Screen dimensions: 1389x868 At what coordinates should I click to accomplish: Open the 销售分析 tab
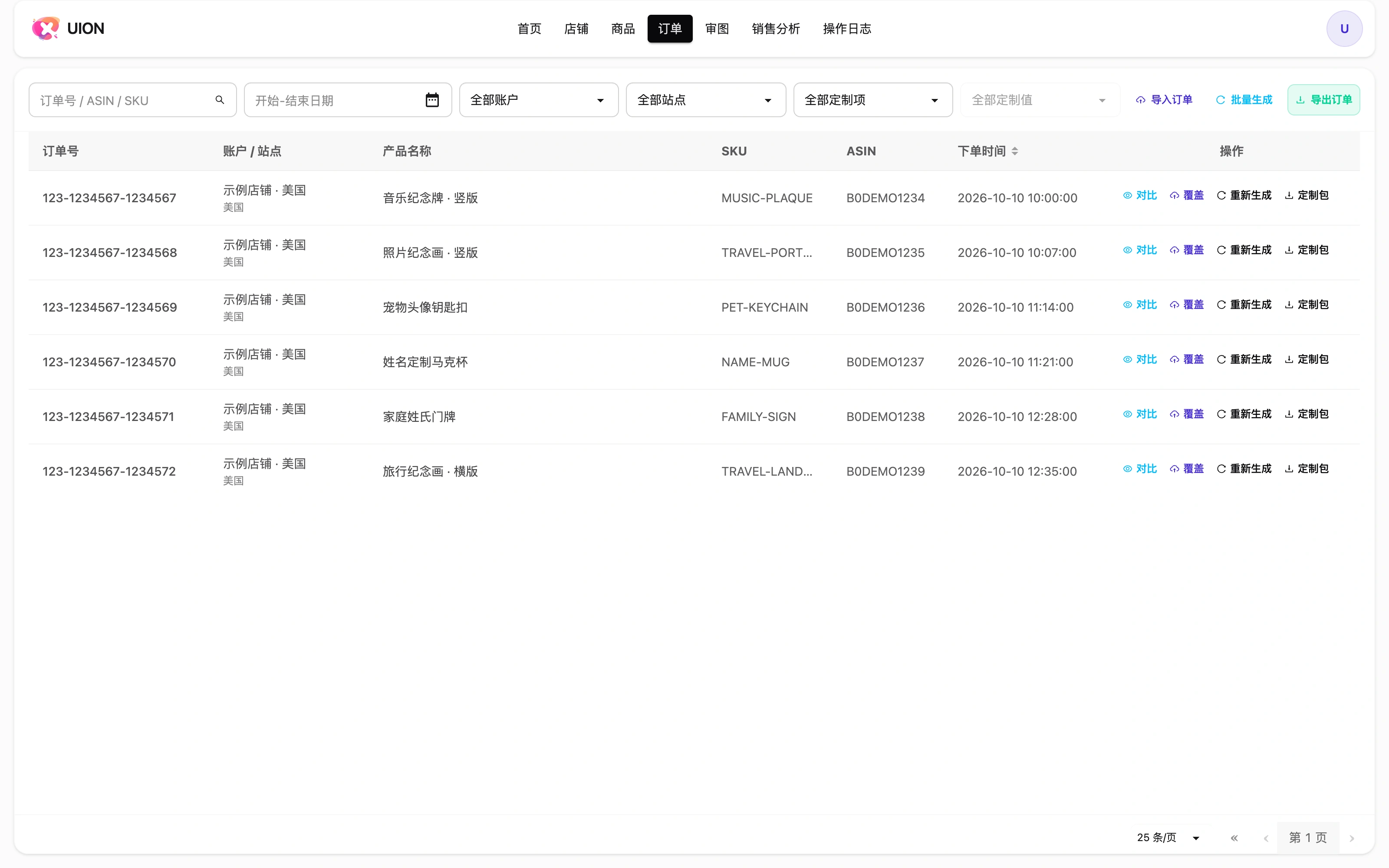(x=775, y=29)
